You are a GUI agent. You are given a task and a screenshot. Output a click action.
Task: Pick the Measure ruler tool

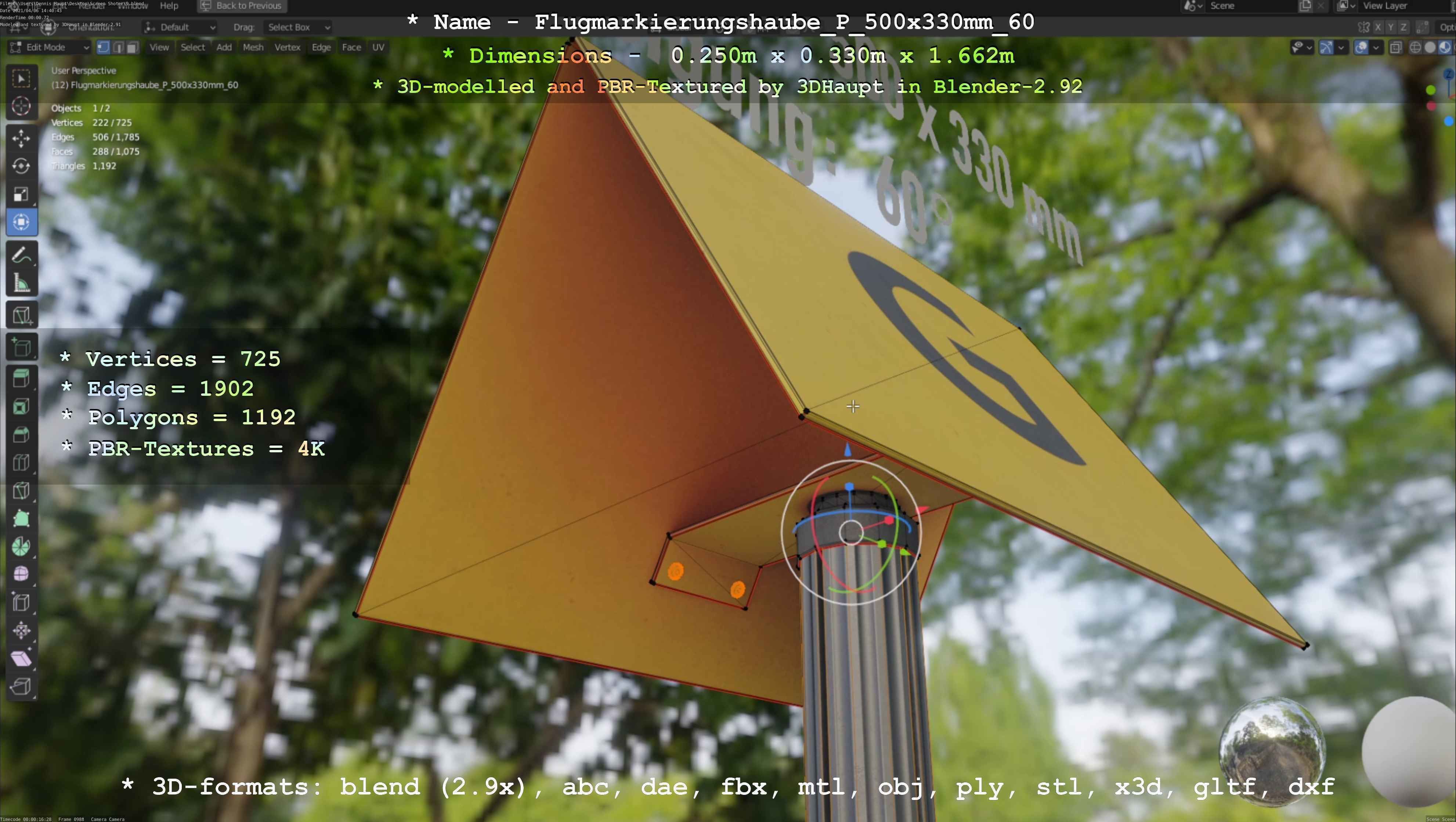click(x=21, y=283)
